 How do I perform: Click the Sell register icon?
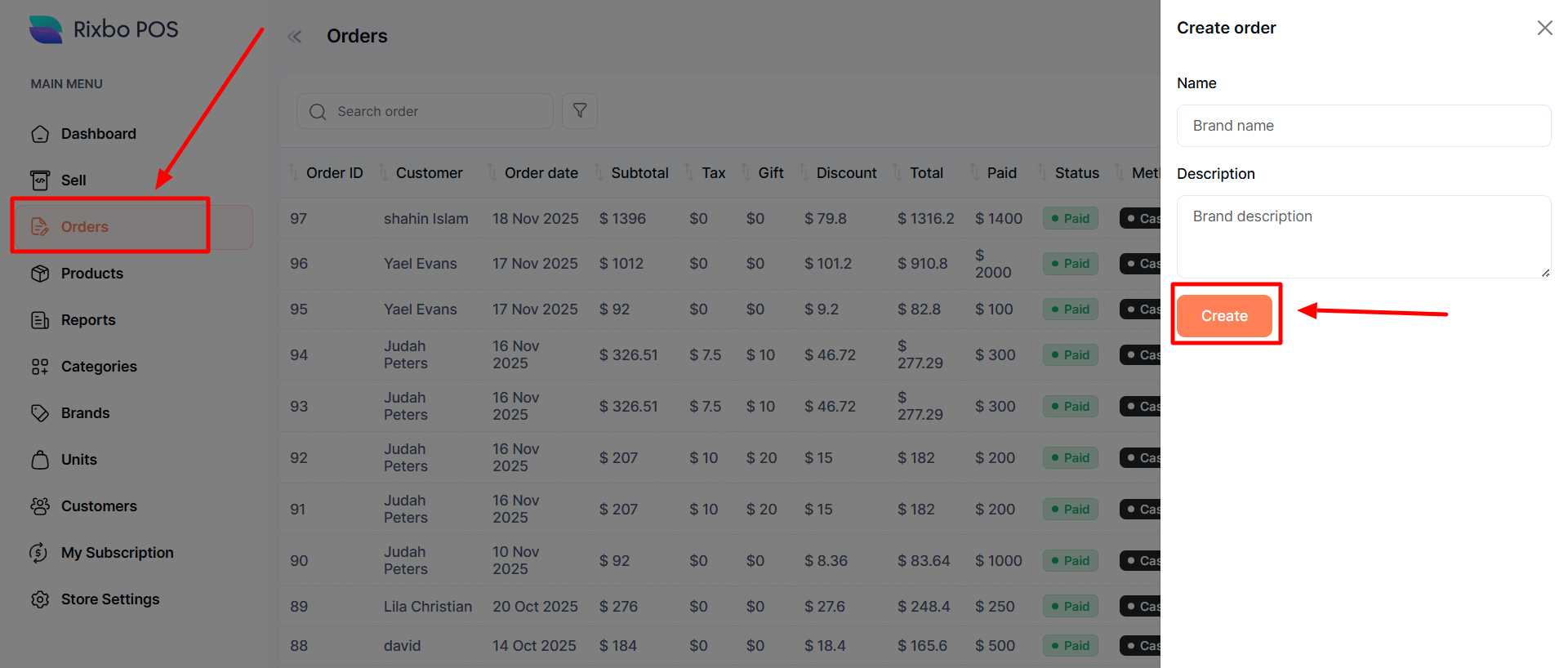40,180
